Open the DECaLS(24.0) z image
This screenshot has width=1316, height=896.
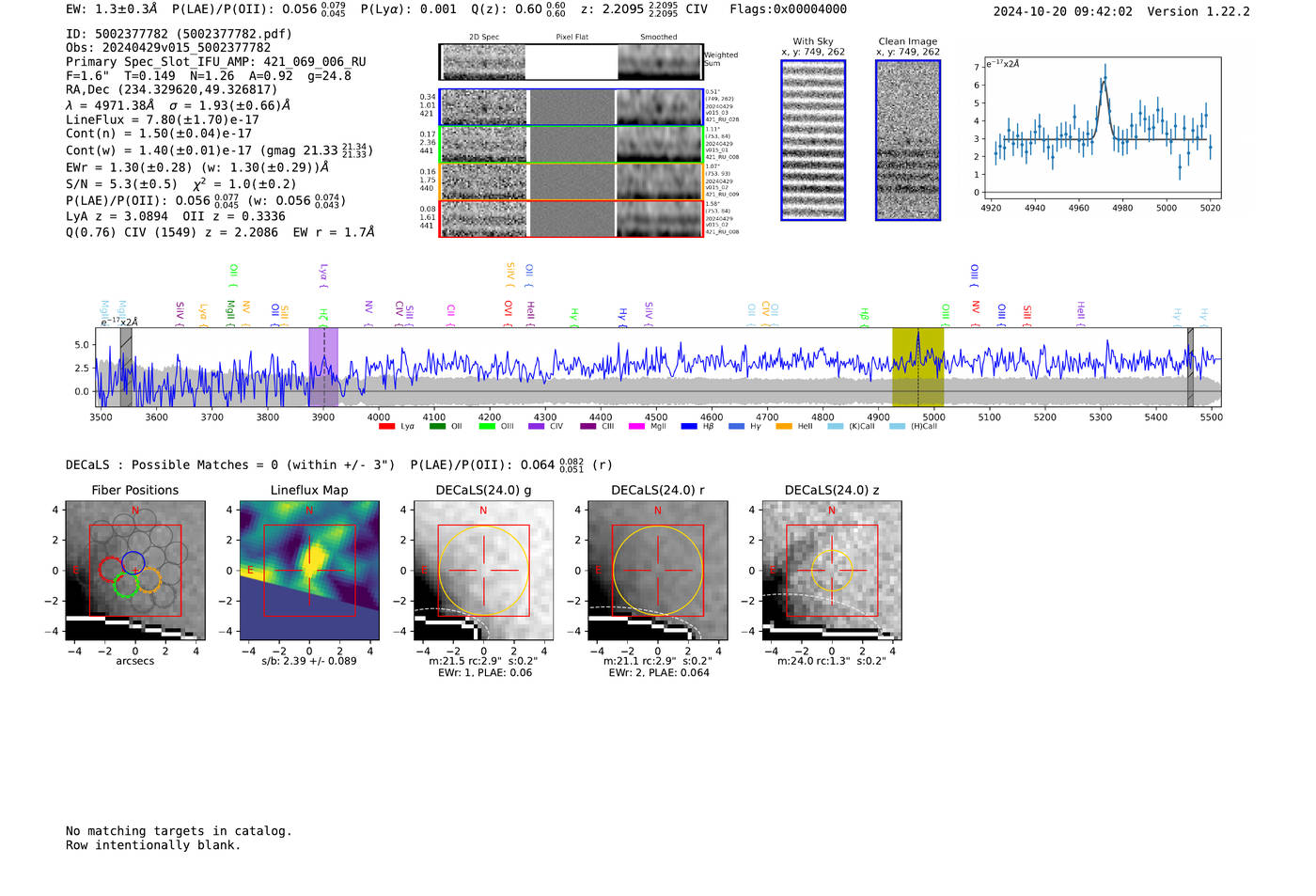point(831,571)
